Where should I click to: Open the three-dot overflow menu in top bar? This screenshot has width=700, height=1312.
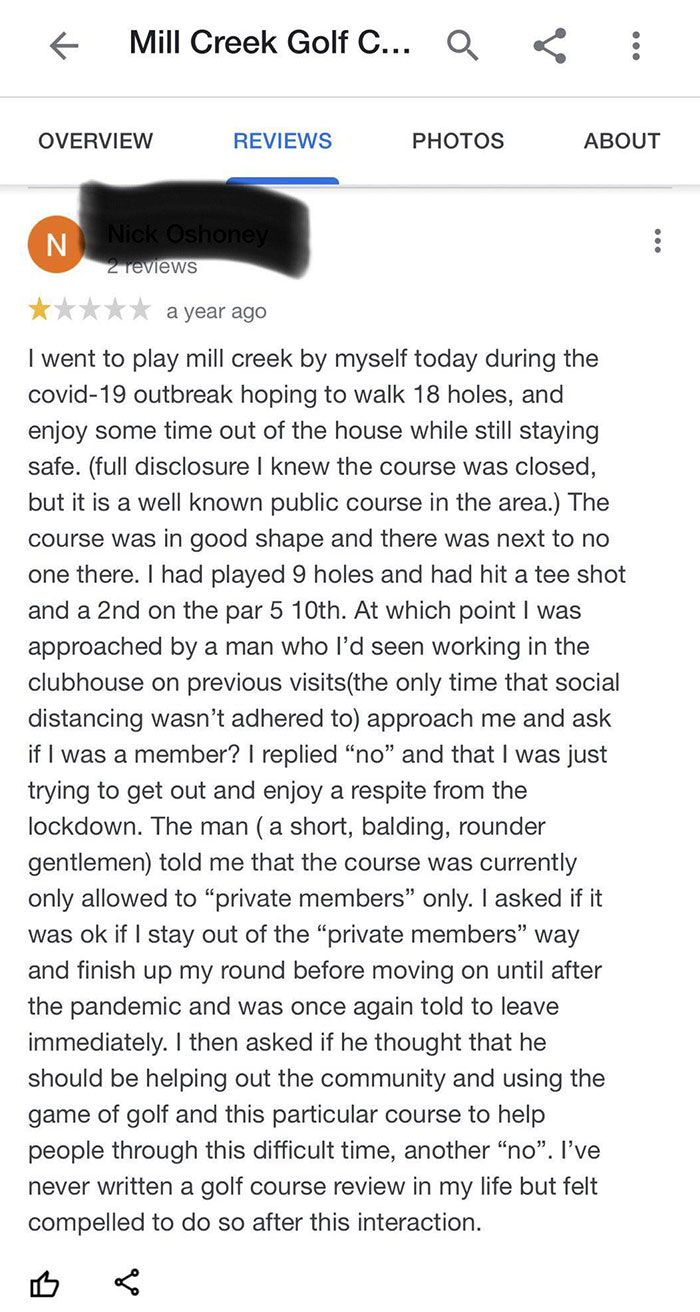[x=635, y=44]
